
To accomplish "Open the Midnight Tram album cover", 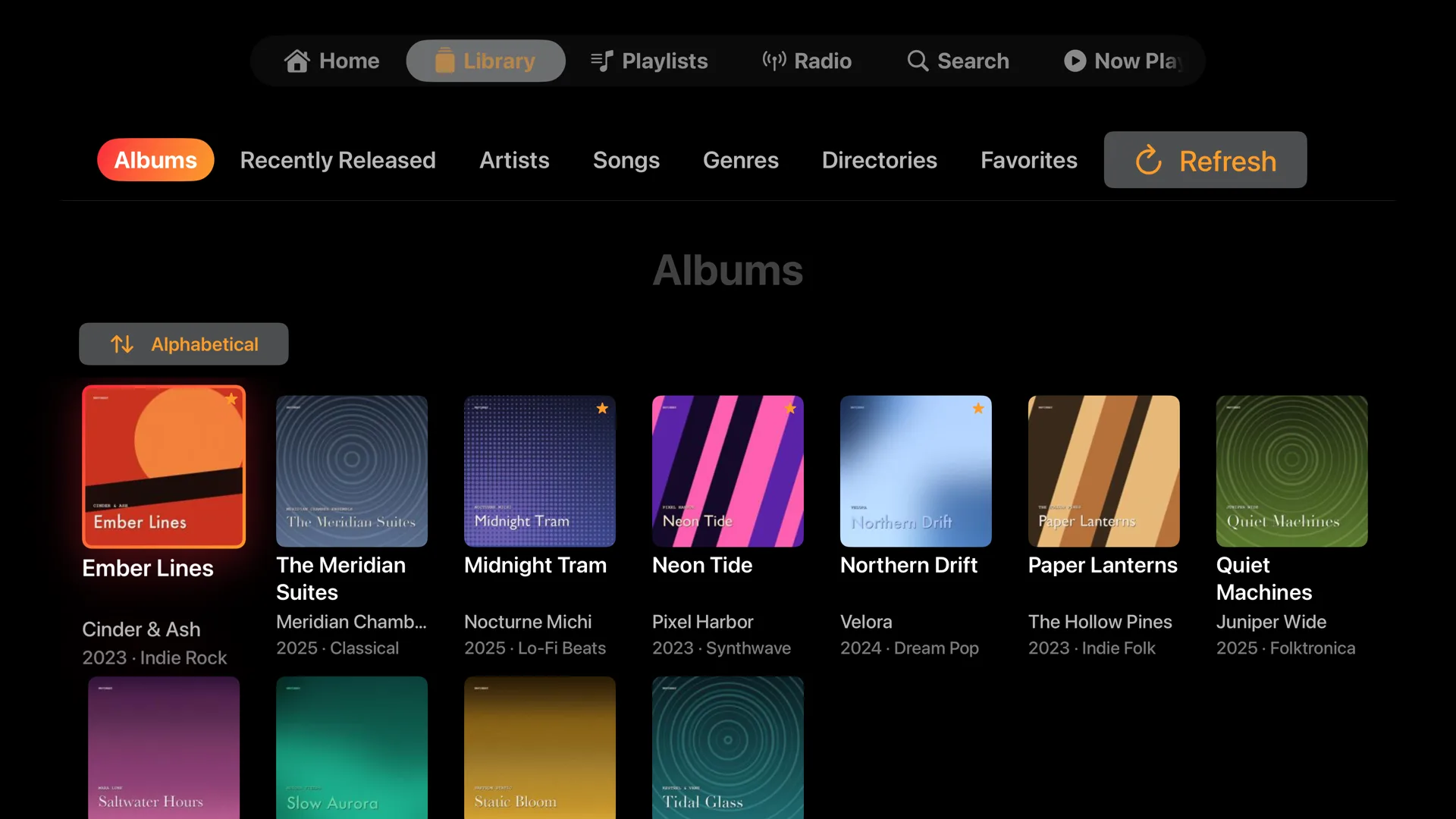I will tap(540, 471).
